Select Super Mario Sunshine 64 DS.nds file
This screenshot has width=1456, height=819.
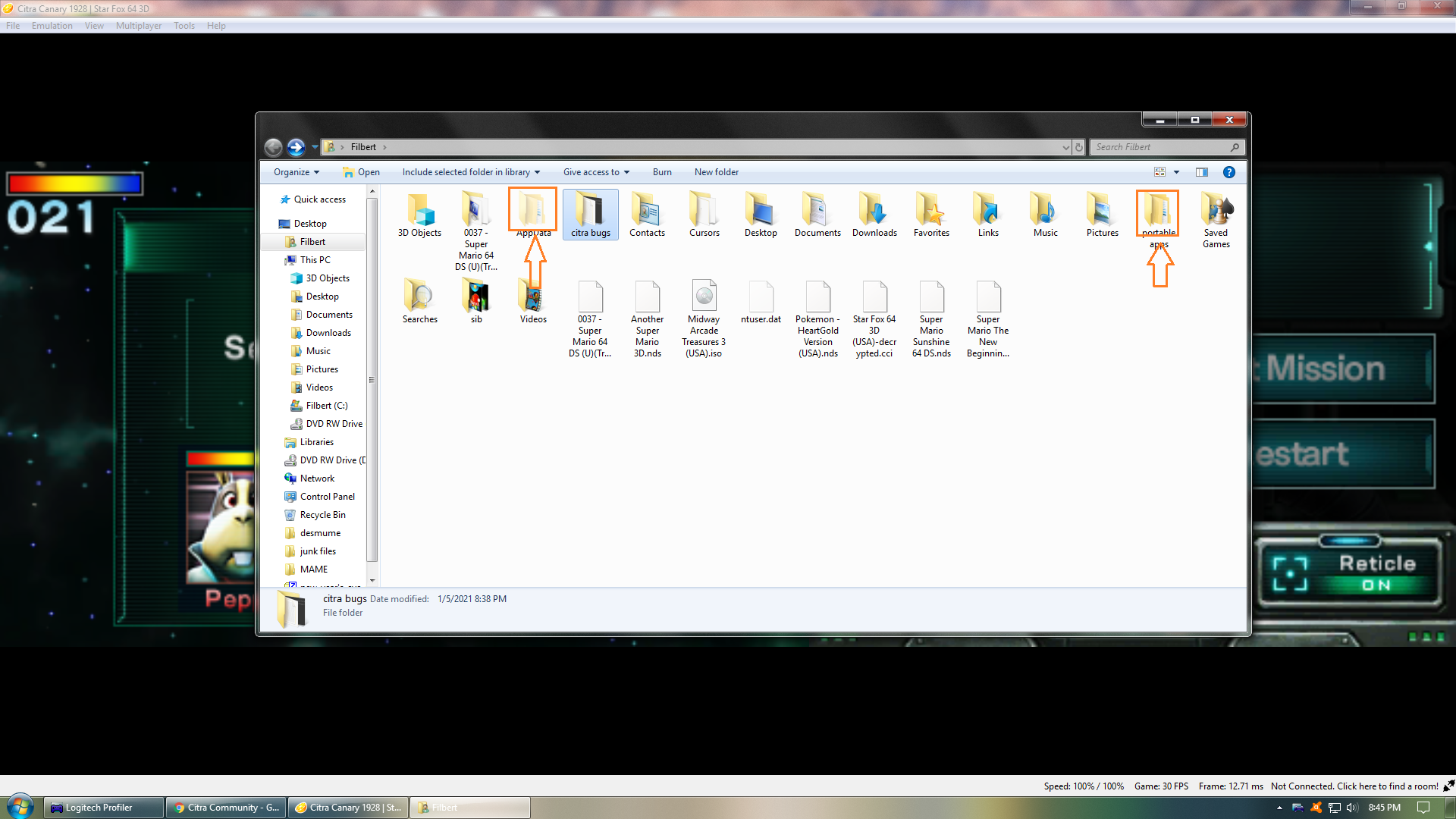tap(931, 318)
